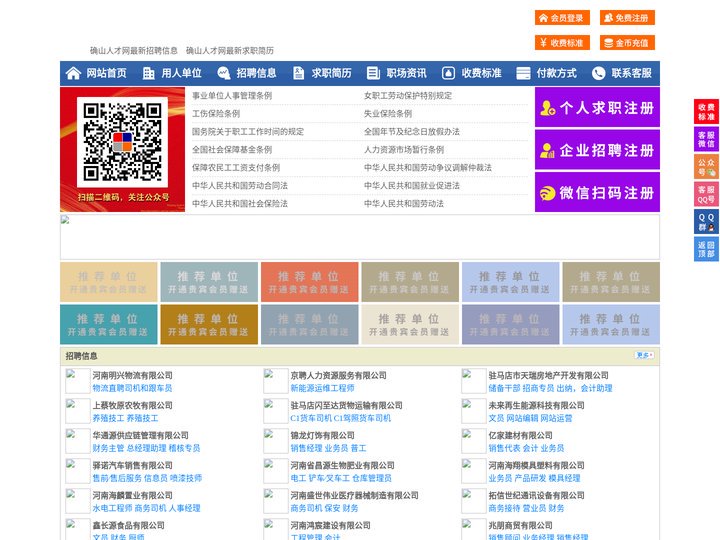Click the person icon on 个人求职注册

pos(547,108)
